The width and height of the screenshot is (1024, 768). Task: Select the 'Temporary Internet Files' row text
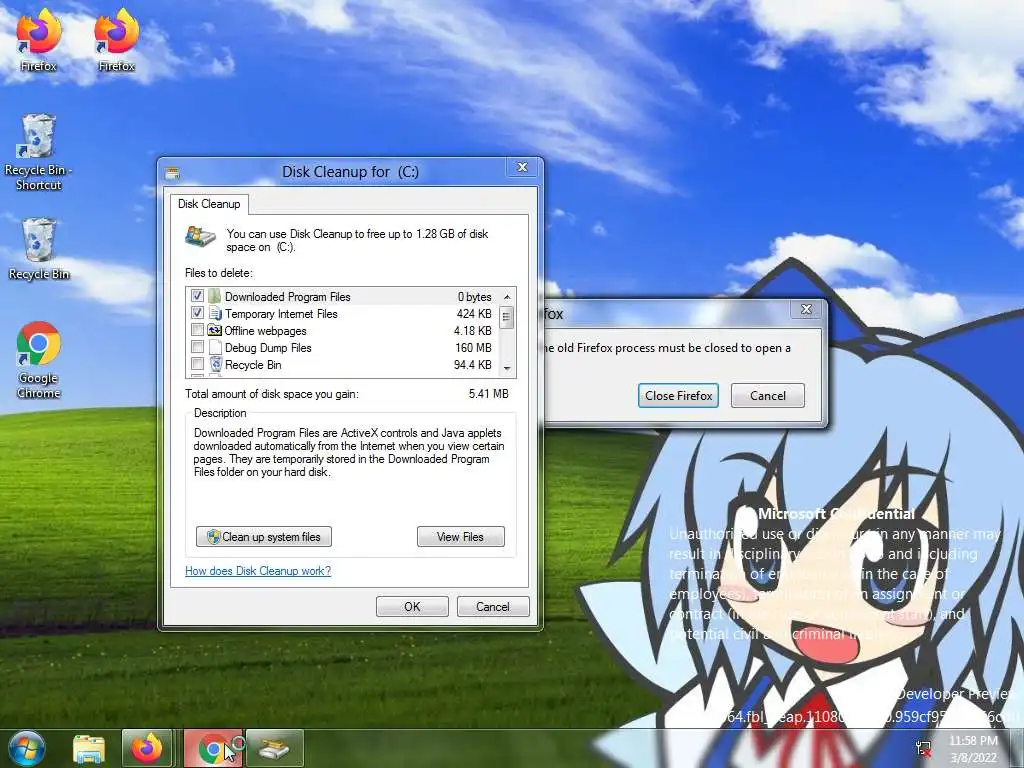pos(281,313)
